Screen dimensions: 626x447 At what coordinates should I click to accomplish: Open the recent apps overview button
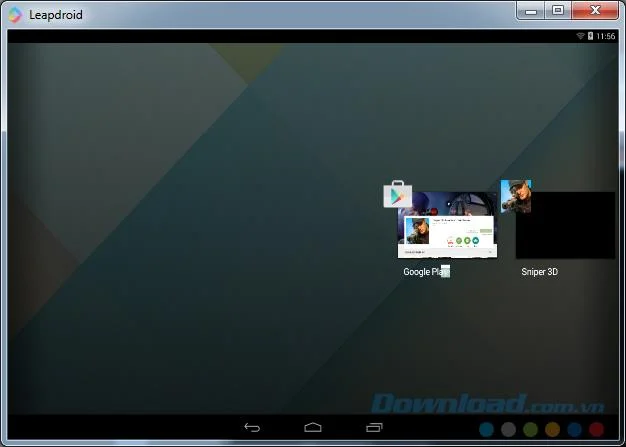click(x=374, y=427)
